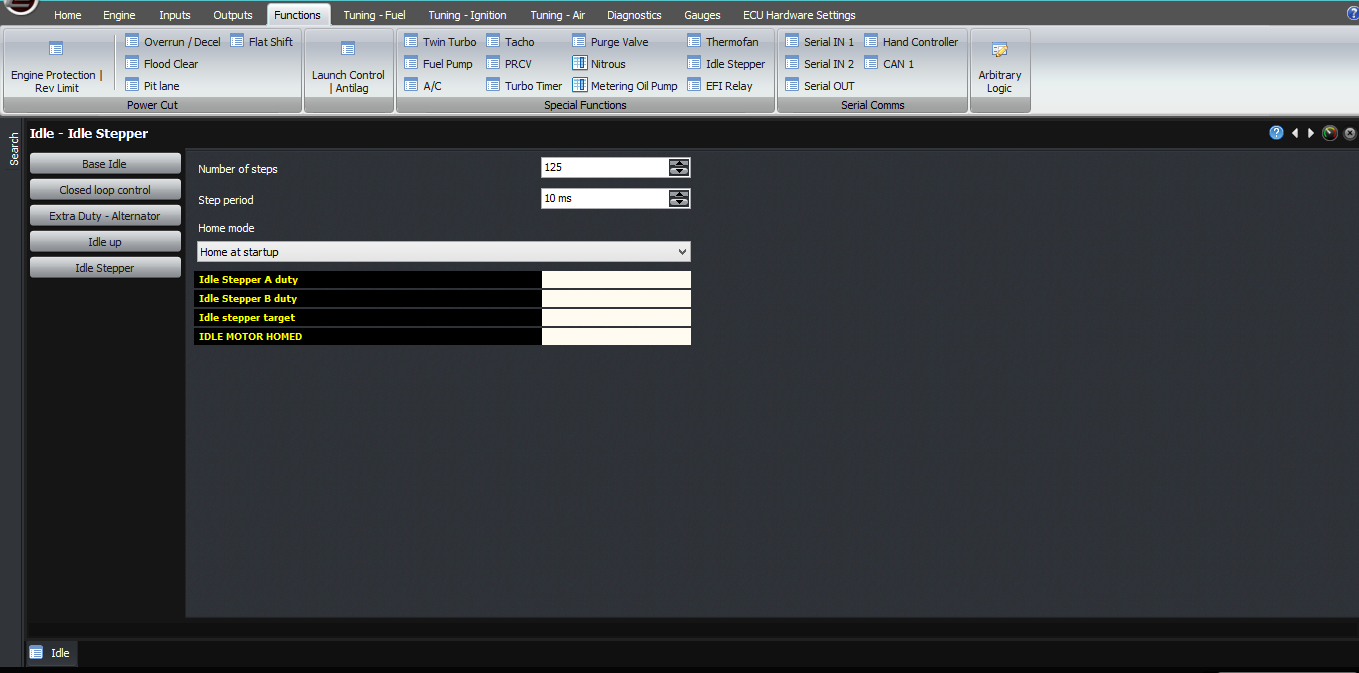Image resolution: width=1359 pixels, height=673 pixels.
Task: Go to previous panel with left arrow
Action: click(1295, 133)
